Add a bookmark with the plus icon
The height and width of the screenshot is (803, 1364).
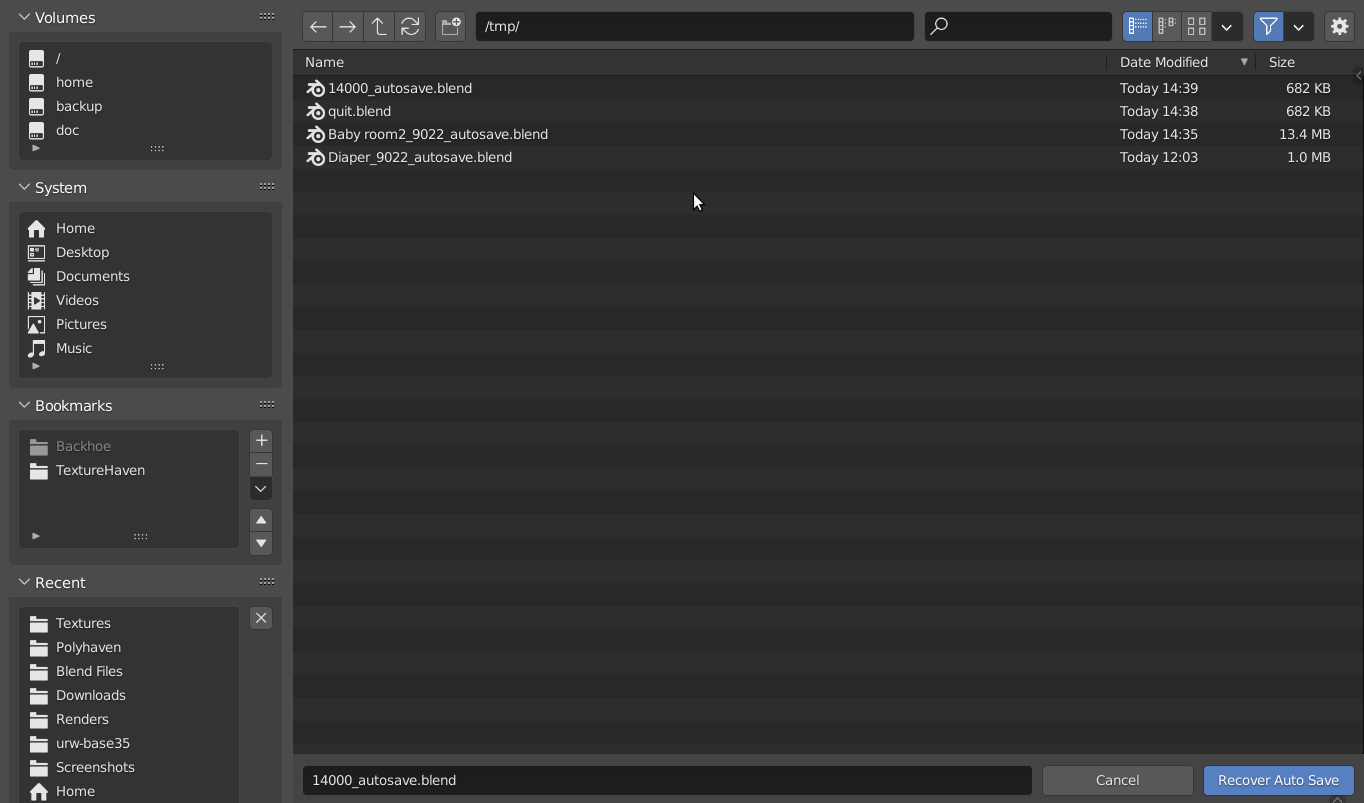tap(261, 441)
